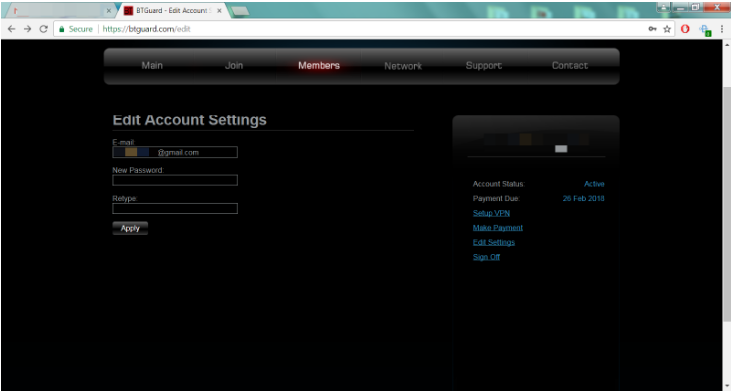The width and height of the screenshot is (731, 391).
Task: Click the blue extension icon with green badge
Action: pos(705,30)
